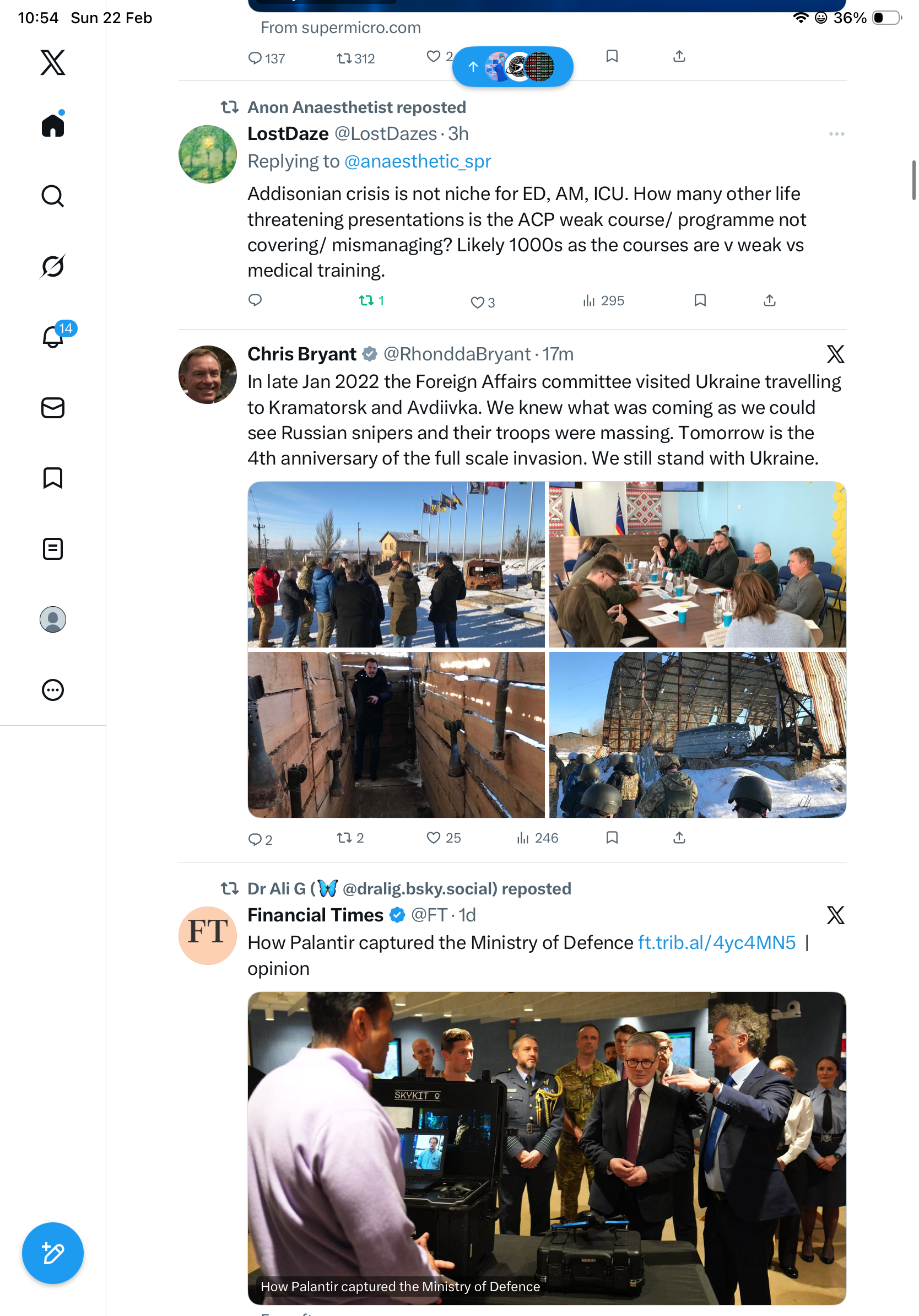
Task: Open Lists icon in sidebar
Action: (x=53, y=548)
